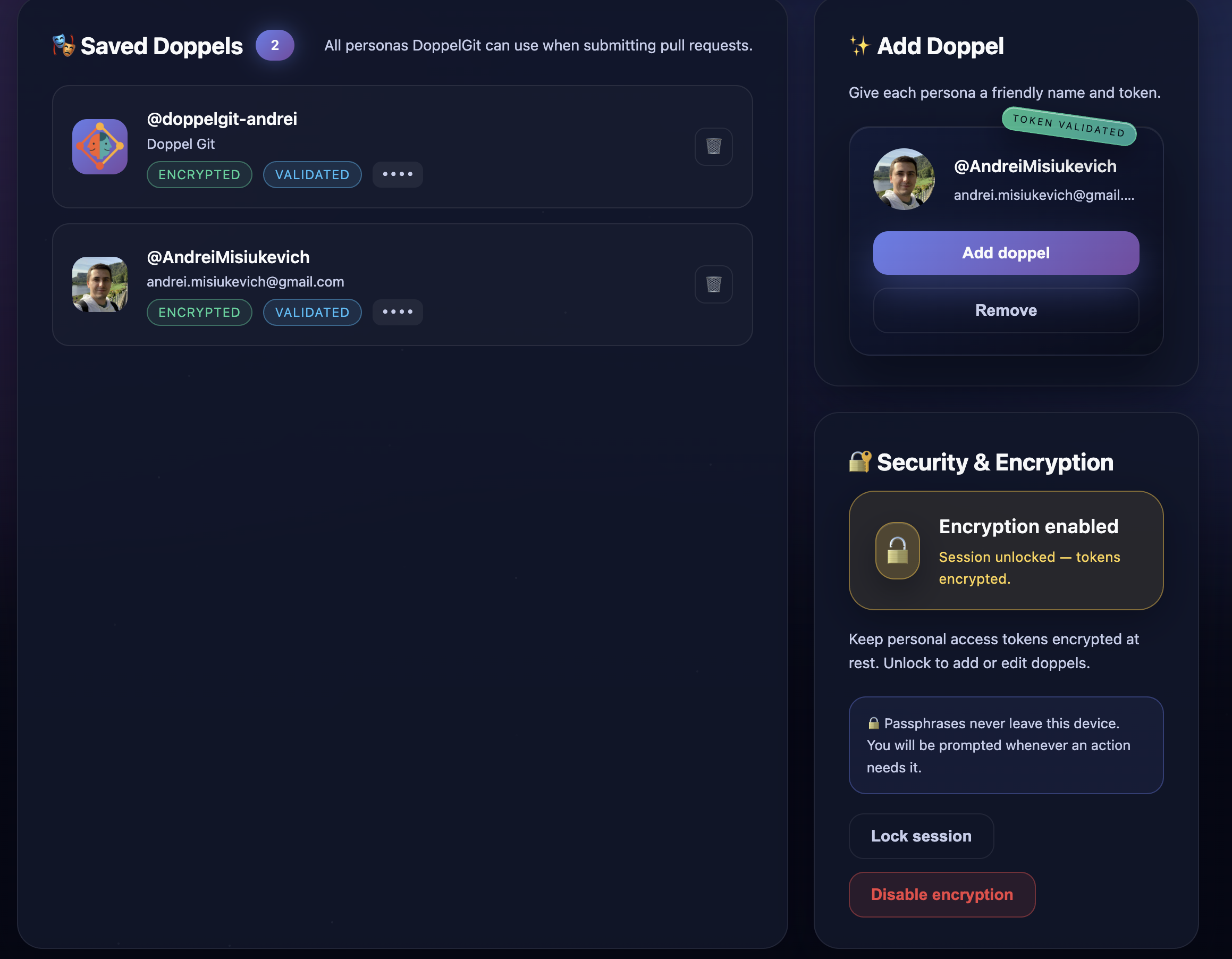Viewport: 1232px width, 959px height.
Task: Click the purple counter badge showing 2
Action: pyautogui.click(x=275, y=45)
